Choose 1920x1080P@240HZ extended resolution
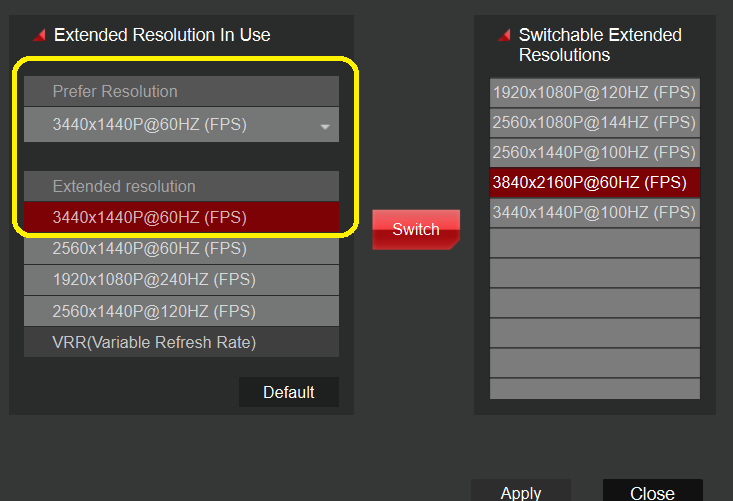This screenshot has width=733, height=501. pyautogui.click(x=180, y=280)
